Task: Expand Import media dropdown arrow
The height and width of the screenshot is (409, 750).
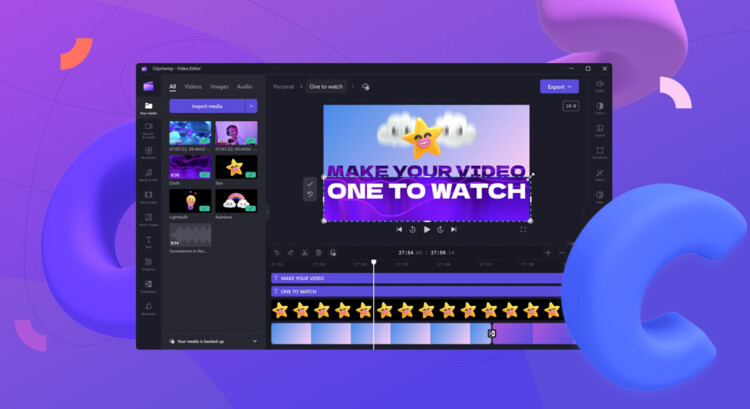Action: 251,106
